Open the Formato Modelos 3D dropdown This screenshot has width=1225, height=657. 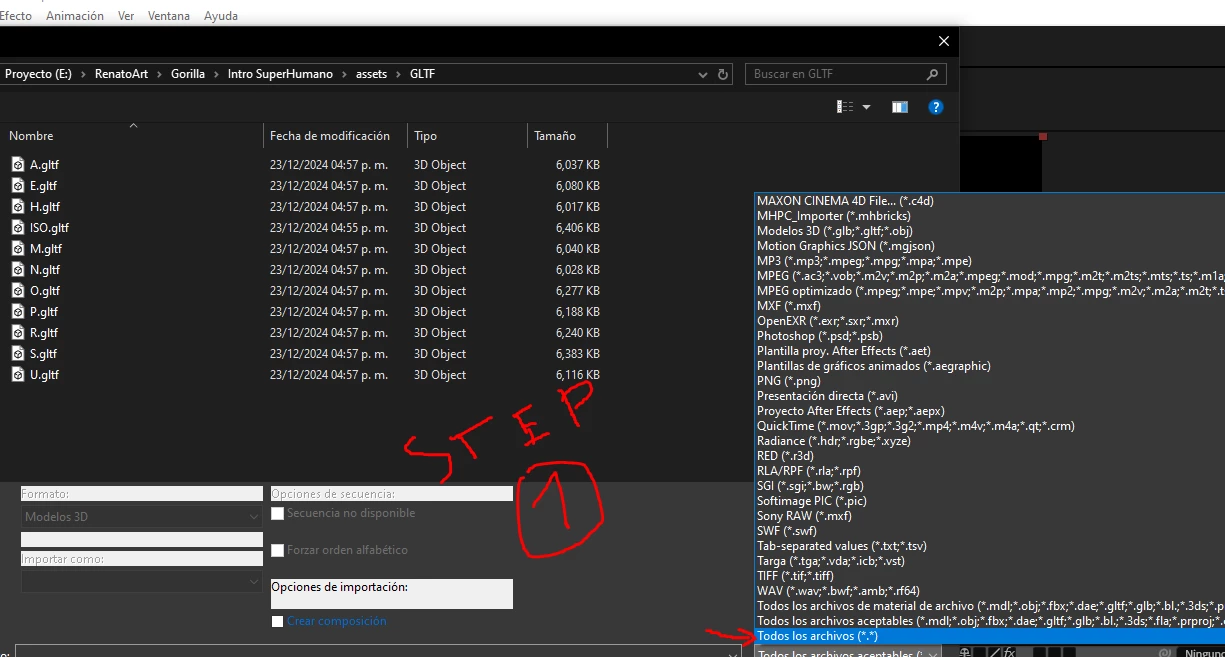point(142,517)
